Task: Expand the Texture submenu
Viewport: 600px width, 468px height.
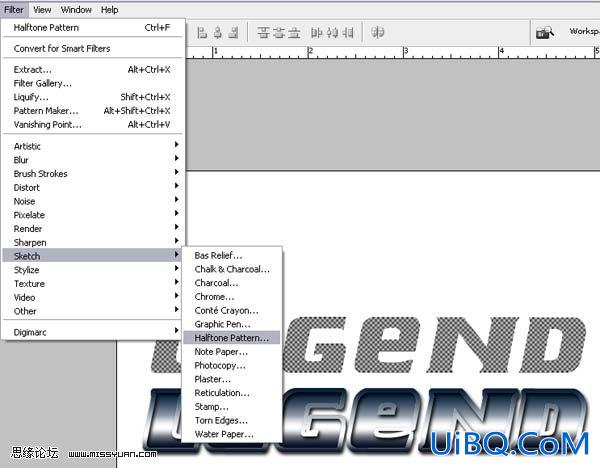Action: (92, 284)
